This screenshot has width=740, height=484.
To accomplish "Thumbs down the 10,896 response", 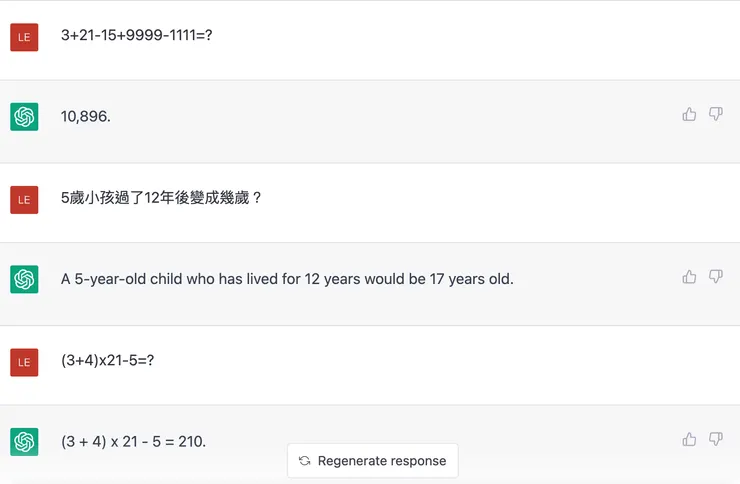I will tap(715, 115).
